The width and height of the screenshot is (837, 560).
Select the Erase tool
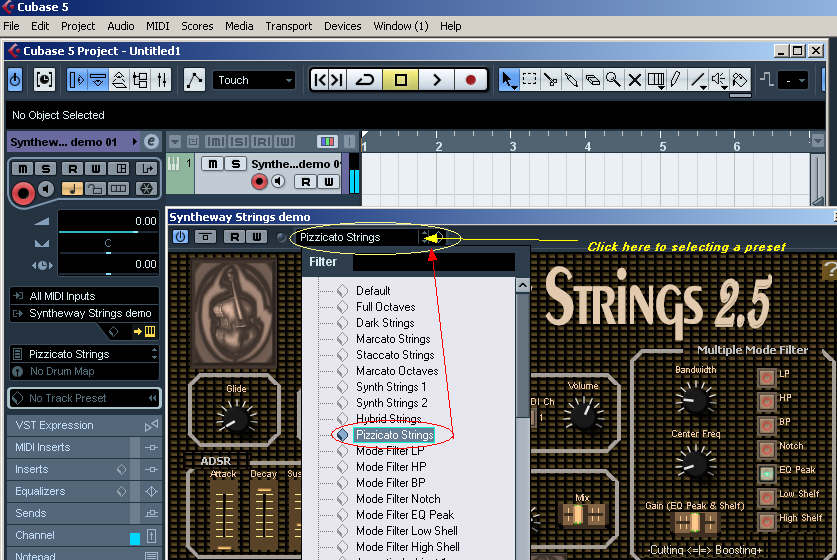click(x=592, y=80)
